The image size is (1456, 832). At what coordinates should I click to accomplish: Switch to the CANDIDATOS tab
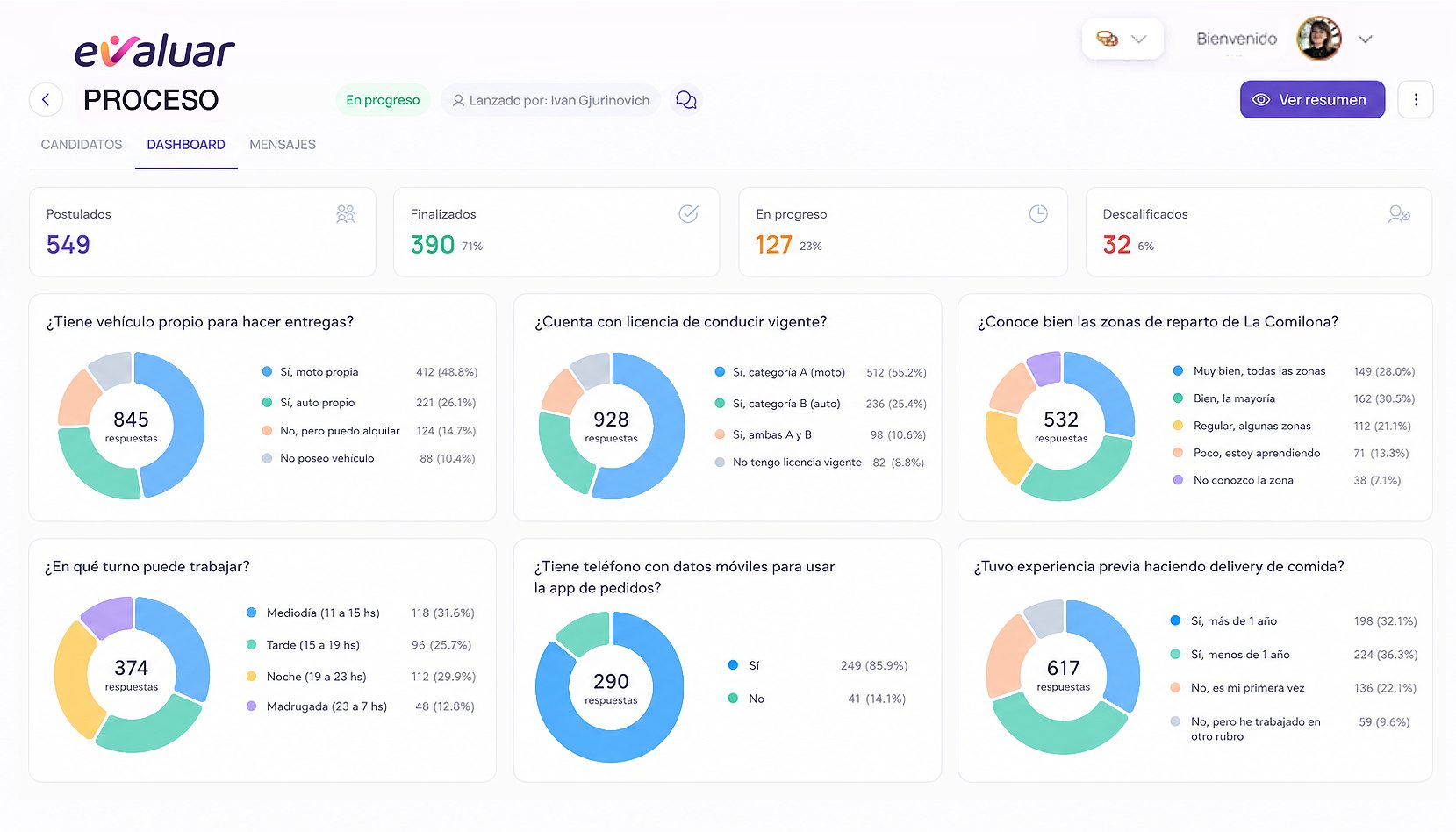pos(82,145)
